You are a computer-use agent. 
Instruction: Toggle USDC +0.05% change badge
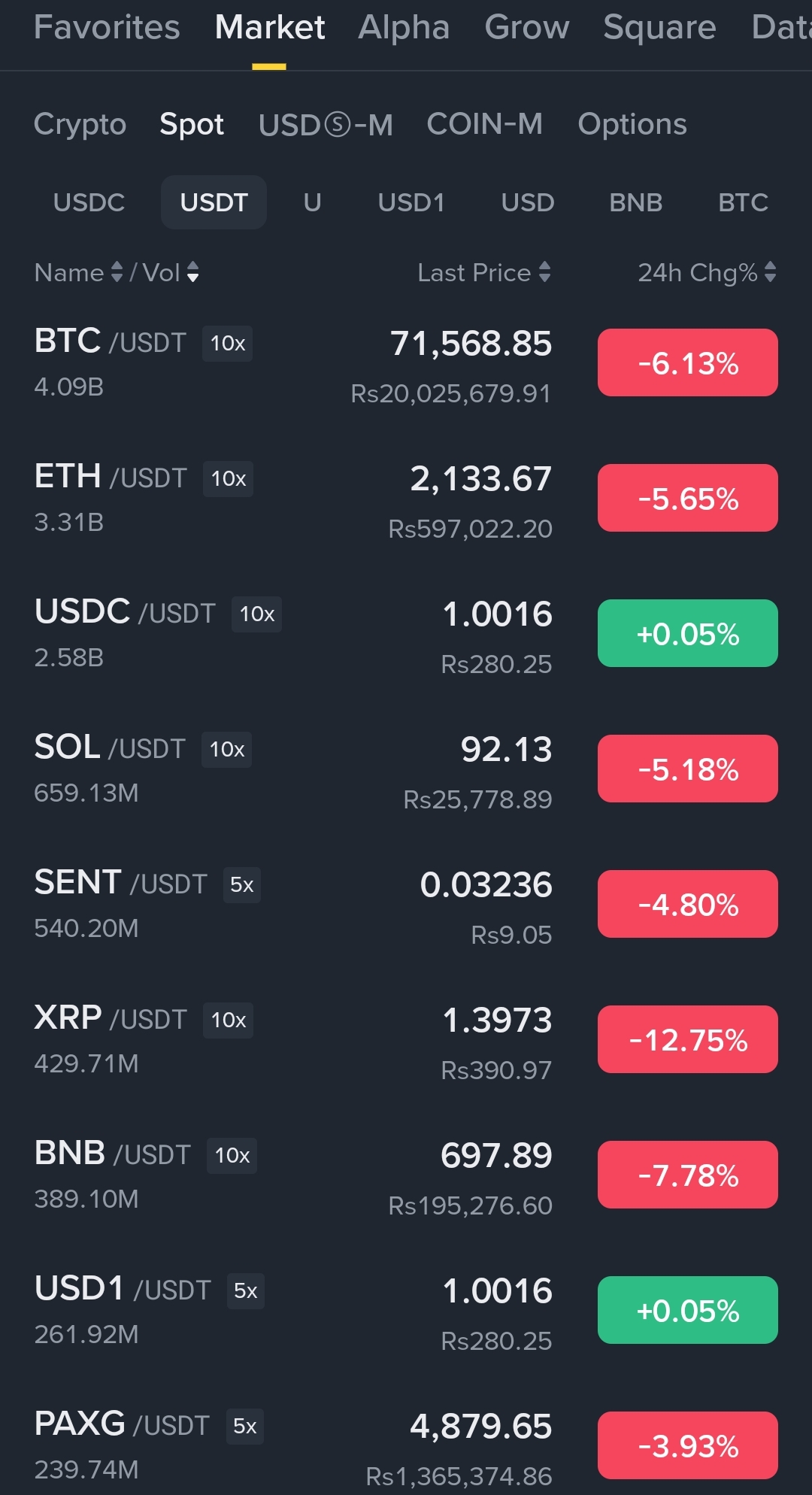[x=687, y=634]
